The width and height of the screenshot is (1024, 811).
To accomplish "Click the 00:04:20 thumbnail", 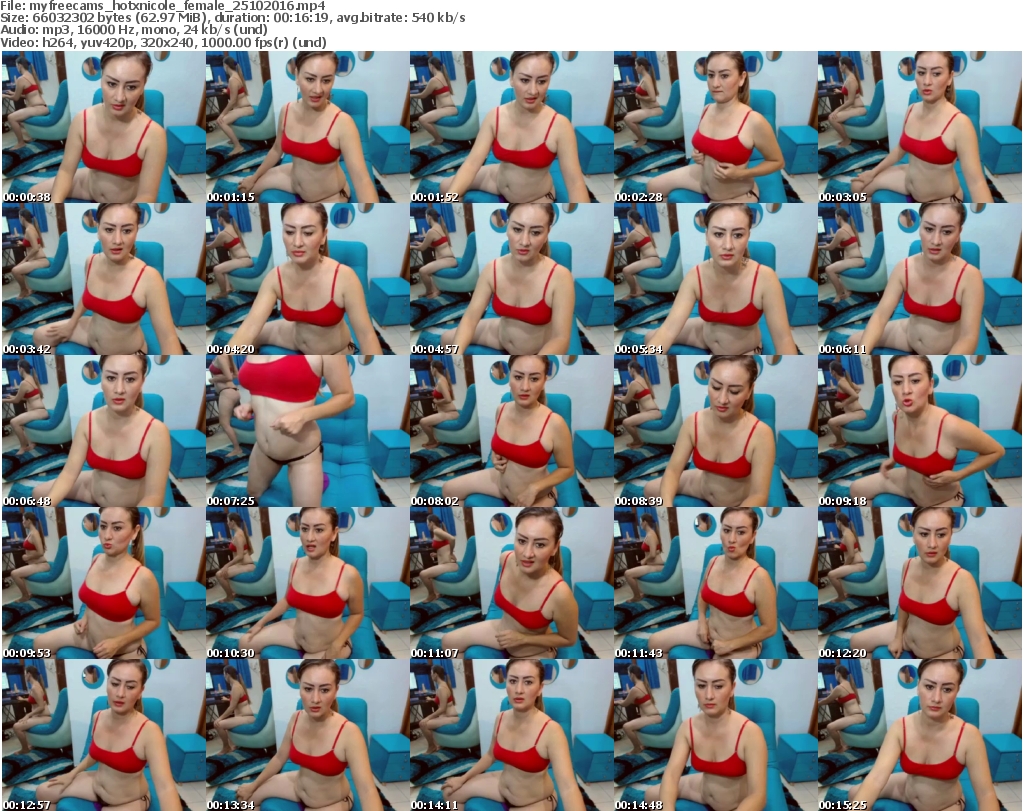I will tap(306, 279).
